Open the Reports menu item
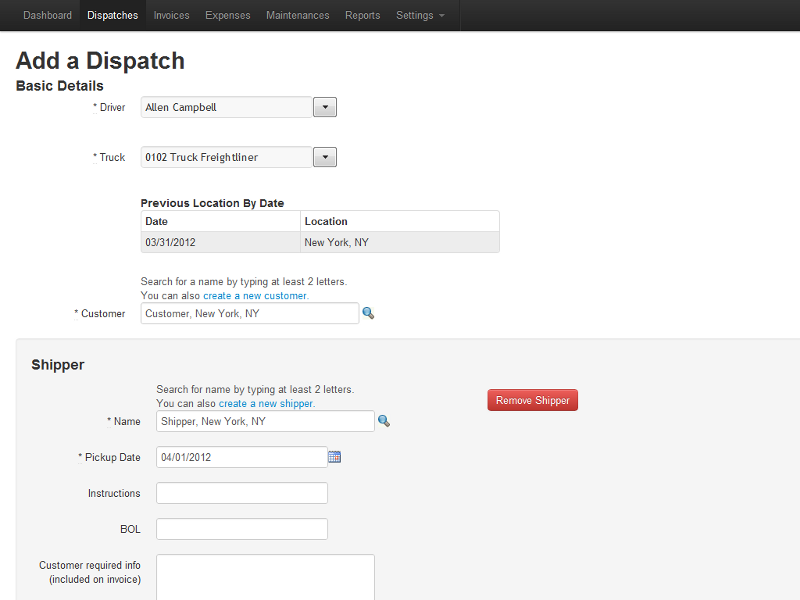Image resolution: width=800 pixels, height=600 pixels. [362, 15]
